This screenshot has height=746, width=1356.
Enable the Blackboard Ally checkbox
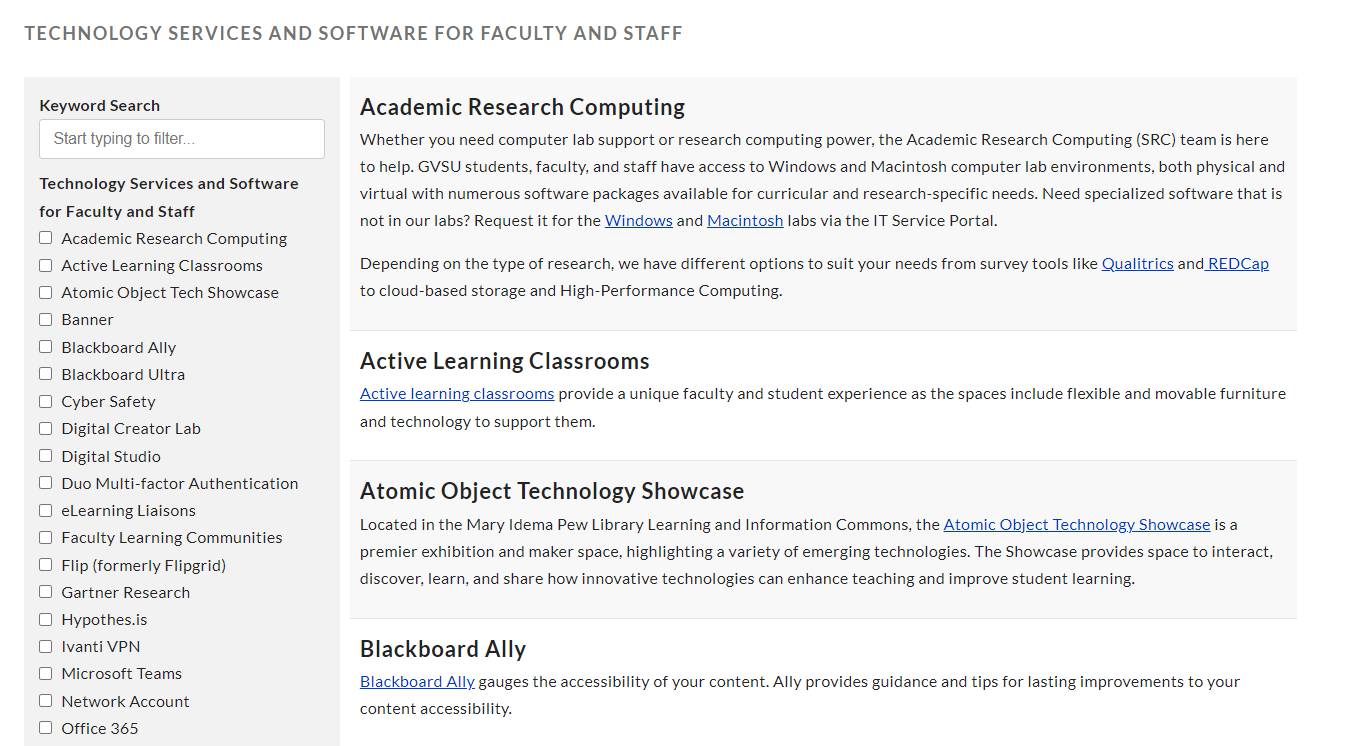(x=45, y=346)
